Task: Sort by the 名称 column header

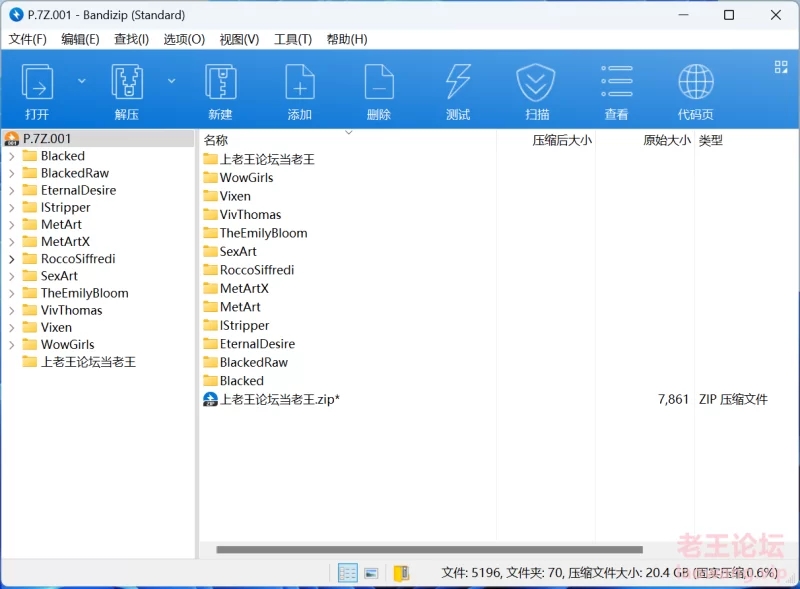Action: click(216, 141)
